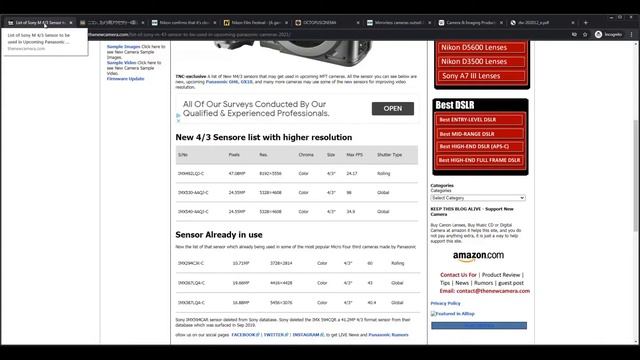Switch to the 'List of Sony M 4/3 Sensor' tab
640x360 pixels.
coord(39,23)
